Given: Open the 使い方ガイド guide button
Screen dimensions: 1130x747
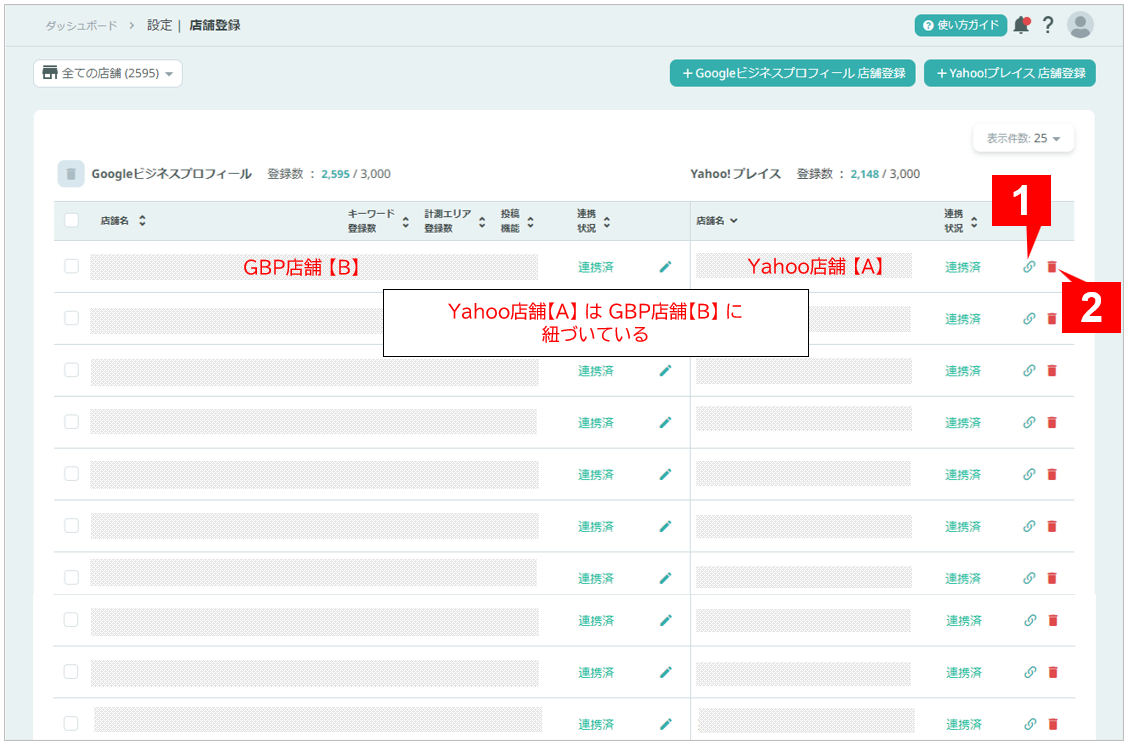Looking at the screenshot, I should pyautogui.click(x=961, y=25).
